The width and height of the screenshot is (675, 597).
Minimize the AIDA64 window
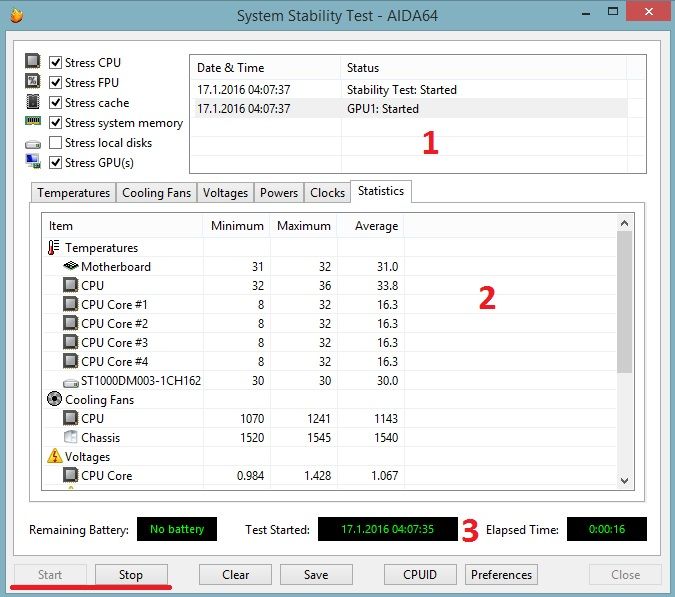pyautogui.click(x=586, y=12)
